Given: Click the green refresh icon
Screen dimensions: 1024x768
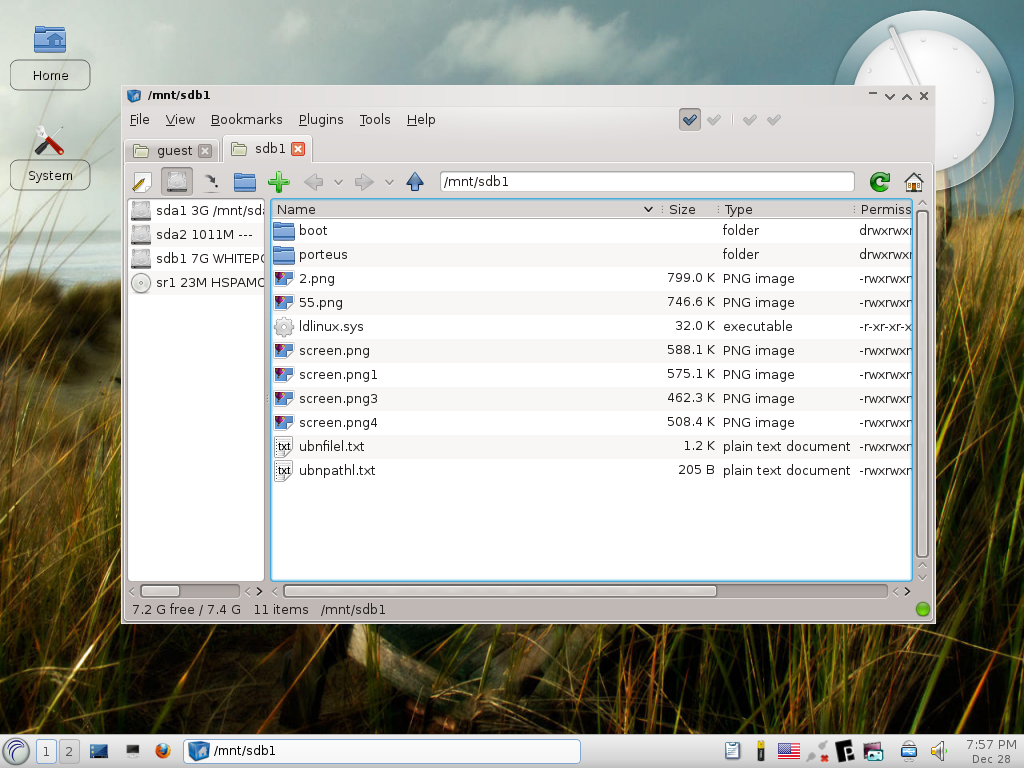Looking at the screenshot, I should pyautogui.click(x=879, y=182).
